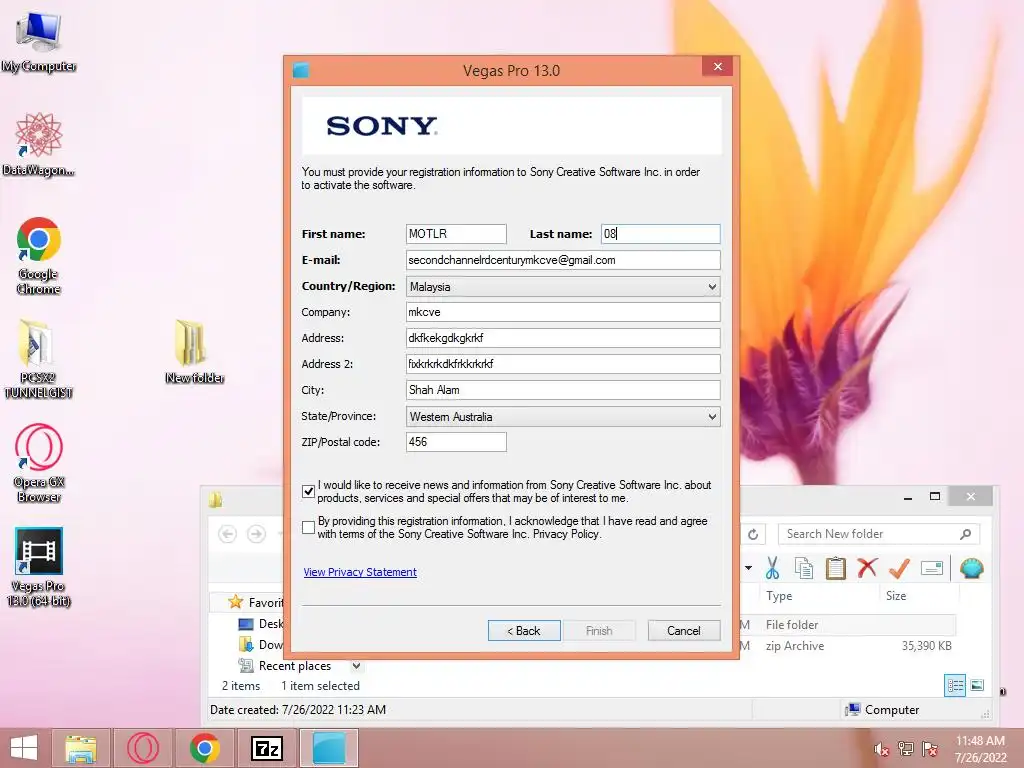Click the muted volume tray icon
The height and width of the screenshot is (768, 1024).
point(881,749)
